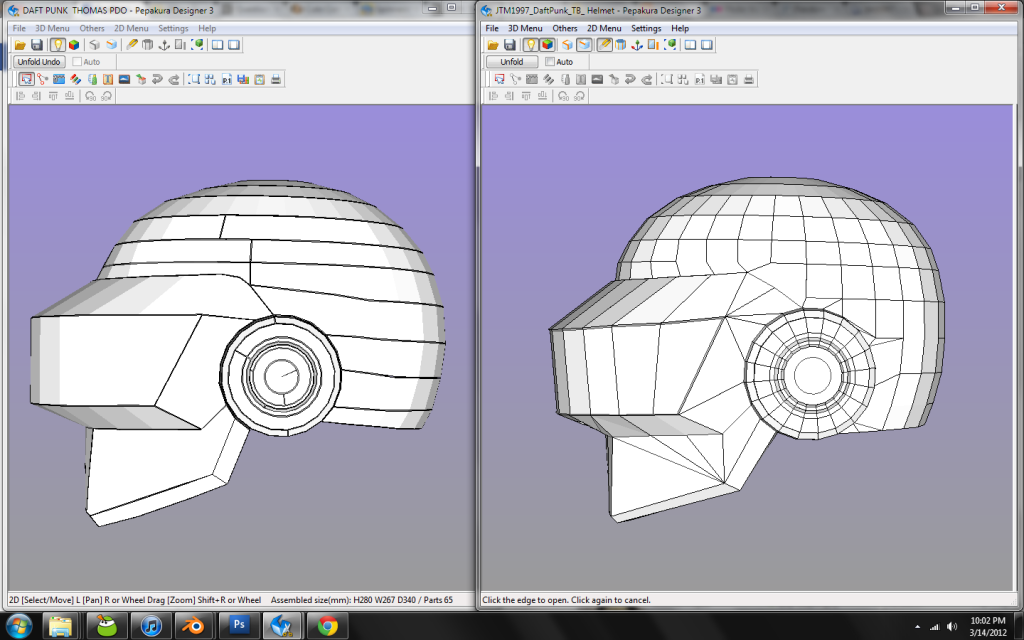Toggle the colored cube texture icon in DAFT PUNK THOMAS window

click(x=74, y=44)
